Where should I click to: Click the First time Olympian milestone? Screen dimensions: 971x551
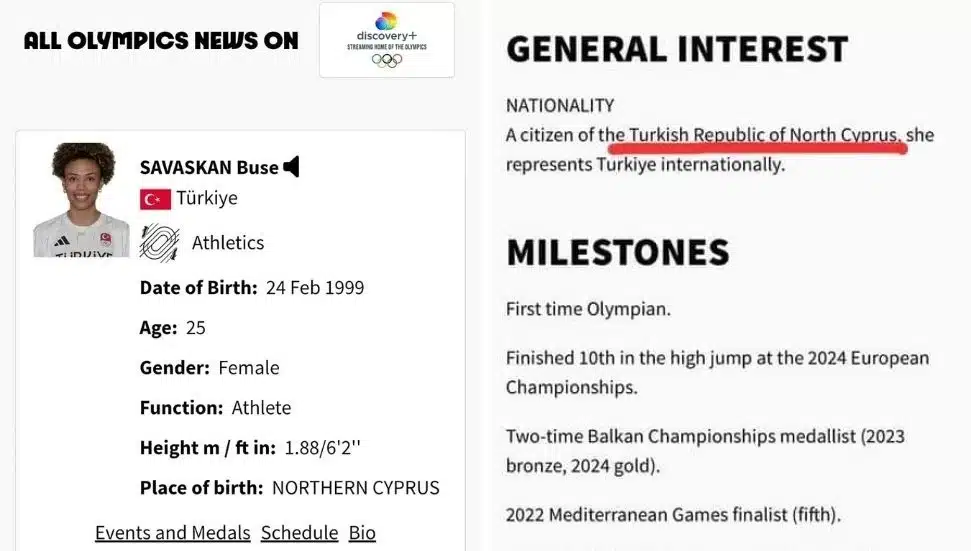pos(588,309)
